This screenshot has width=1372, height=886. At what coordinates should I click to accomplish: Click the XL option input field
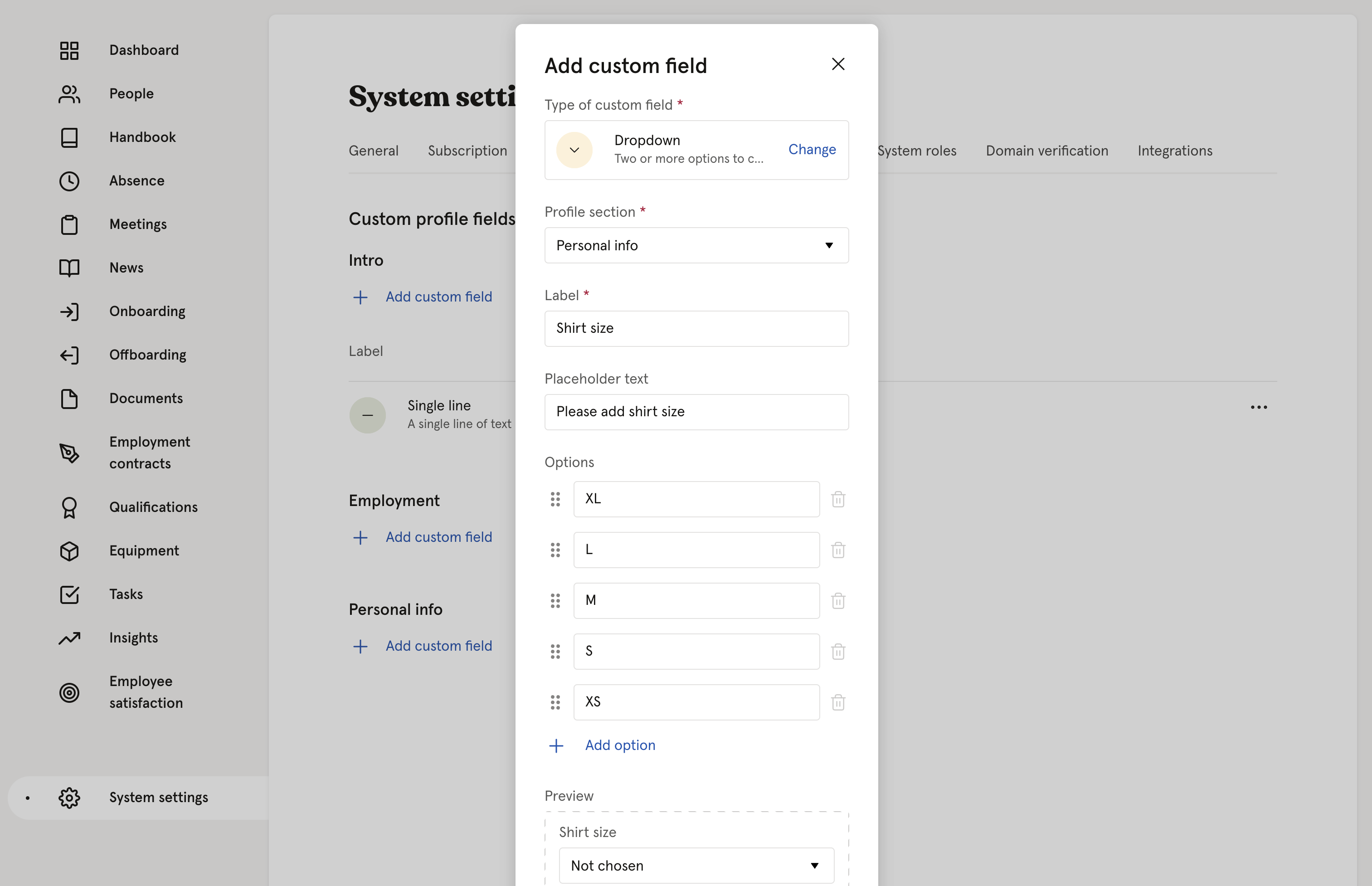pos(696,499)
